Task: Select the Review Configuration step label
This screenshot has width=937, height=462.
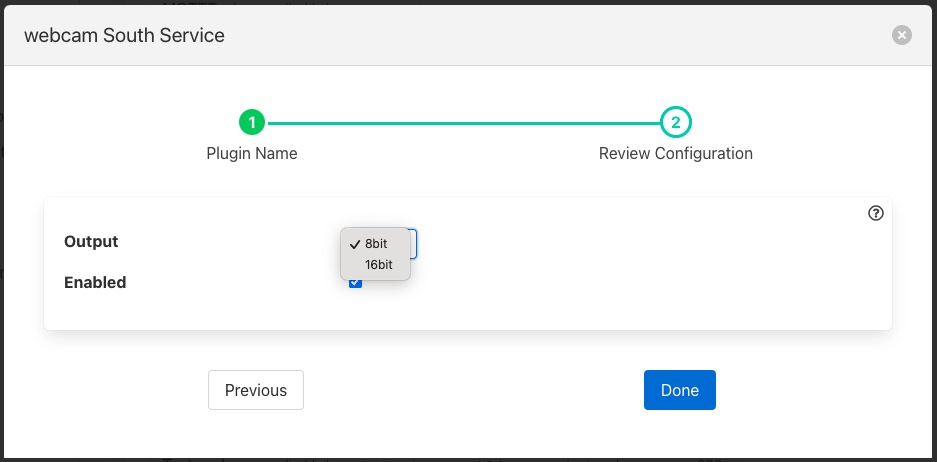Action: pyautogui.click(x=676, y=154)
